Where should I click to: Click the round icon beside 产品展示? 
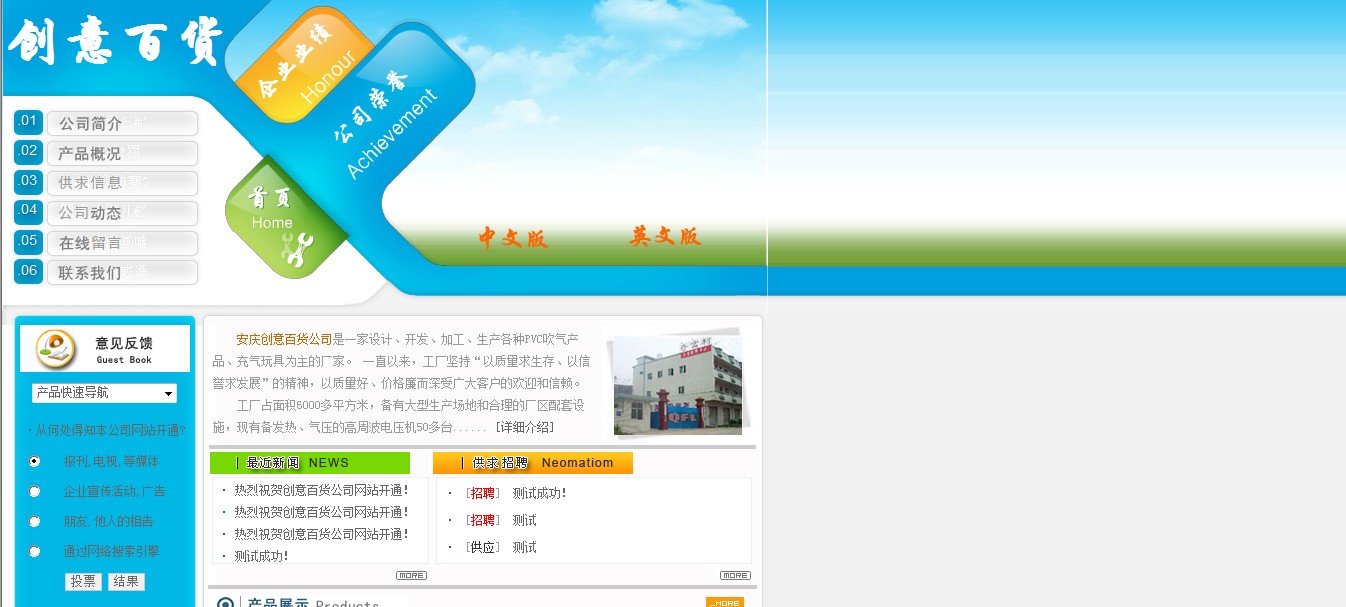point(225,604)
